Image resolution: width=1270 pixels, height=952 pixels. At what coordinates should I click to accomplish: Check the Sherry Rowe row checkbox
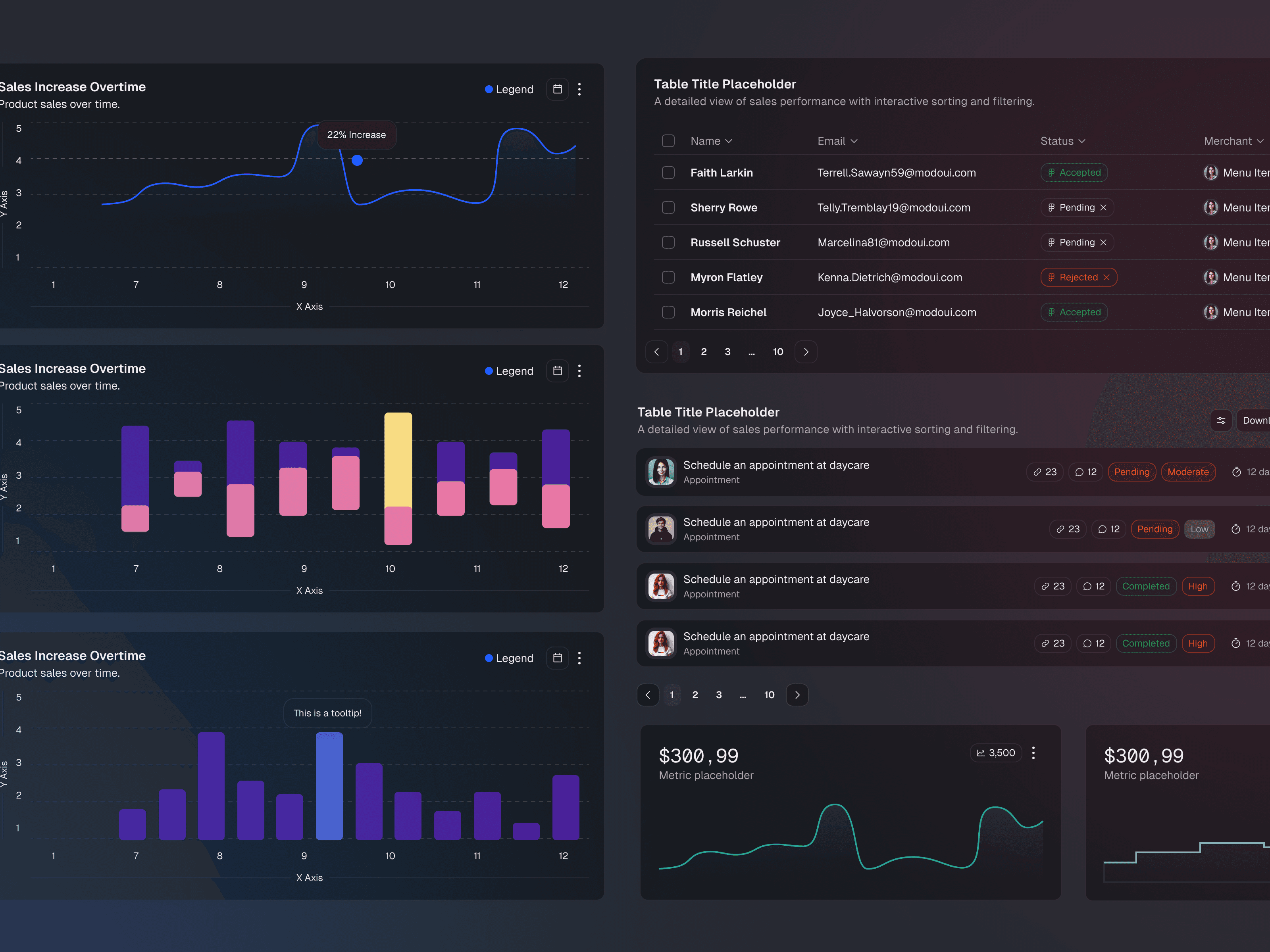(x=668, y=208)
